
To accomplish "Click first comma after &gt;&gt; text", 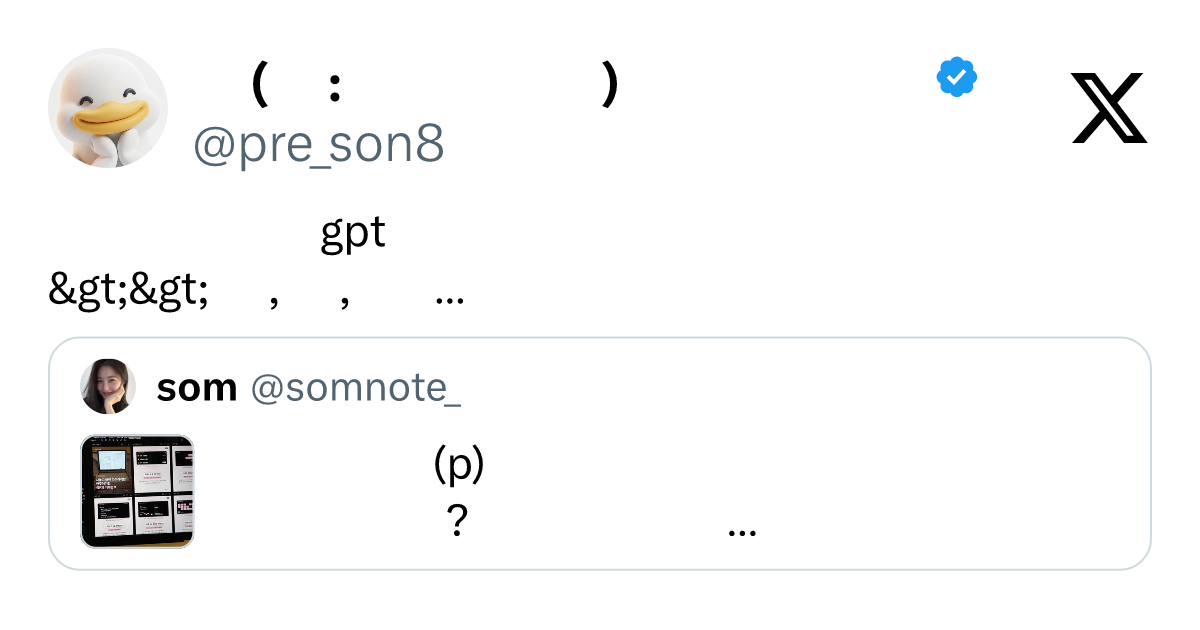I will tap(274, 303).
